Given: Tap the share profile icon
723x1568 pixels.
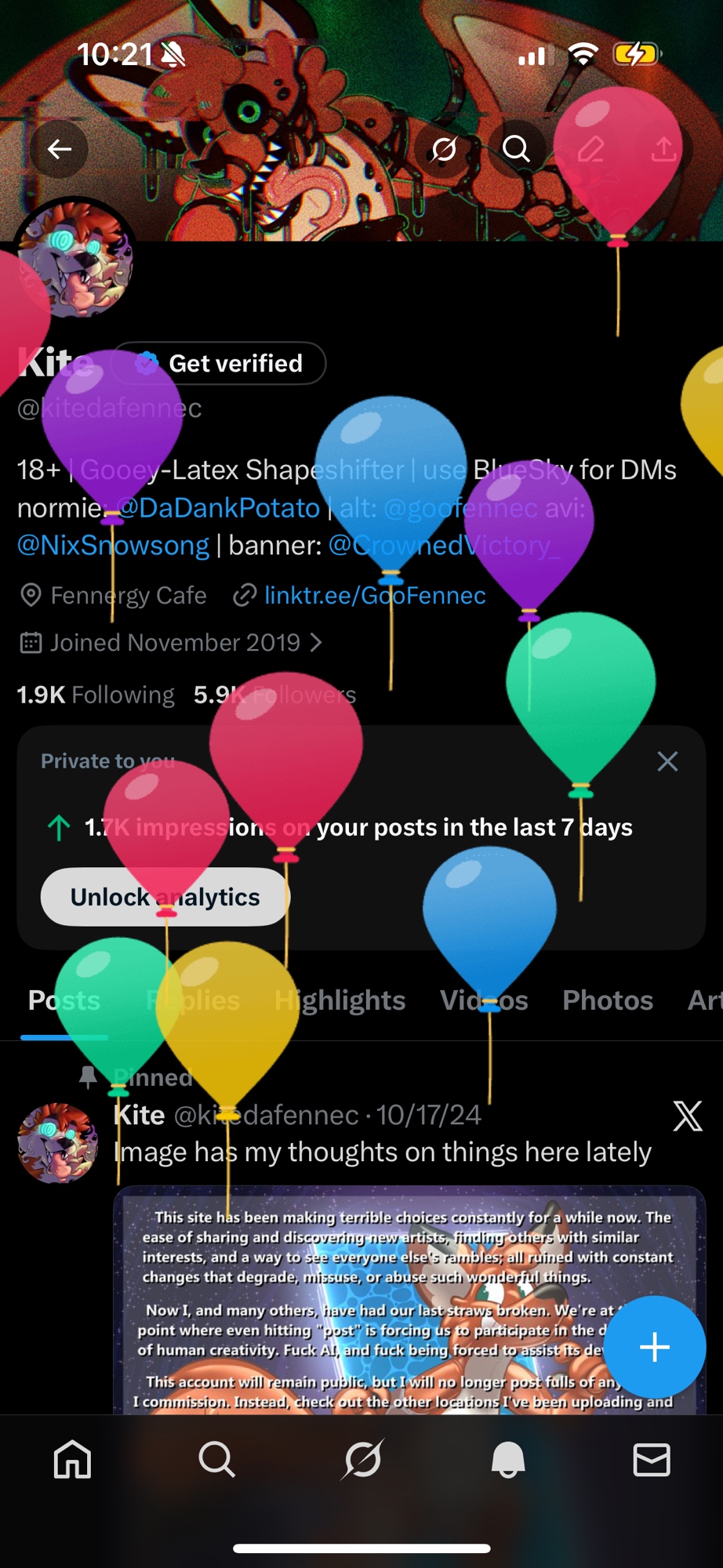Looking at the screenshot, I should point(663,148).
